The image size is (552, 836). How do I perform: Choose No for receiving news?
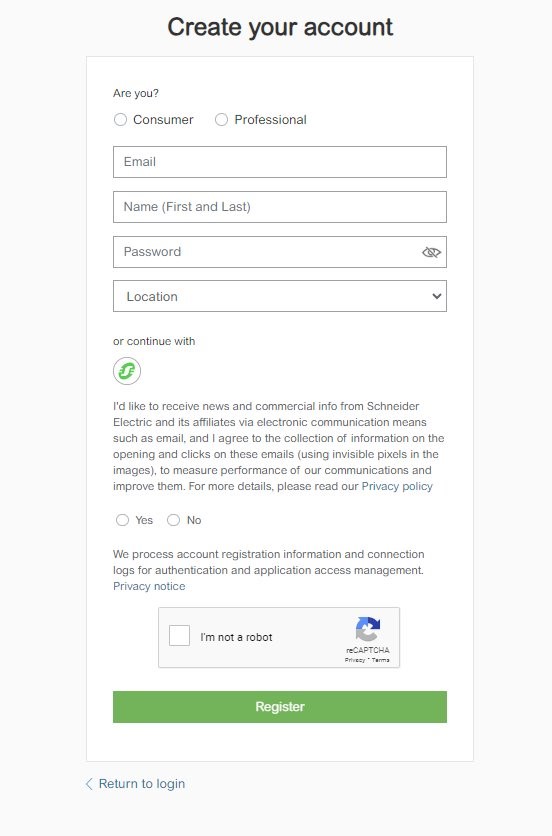173,520
